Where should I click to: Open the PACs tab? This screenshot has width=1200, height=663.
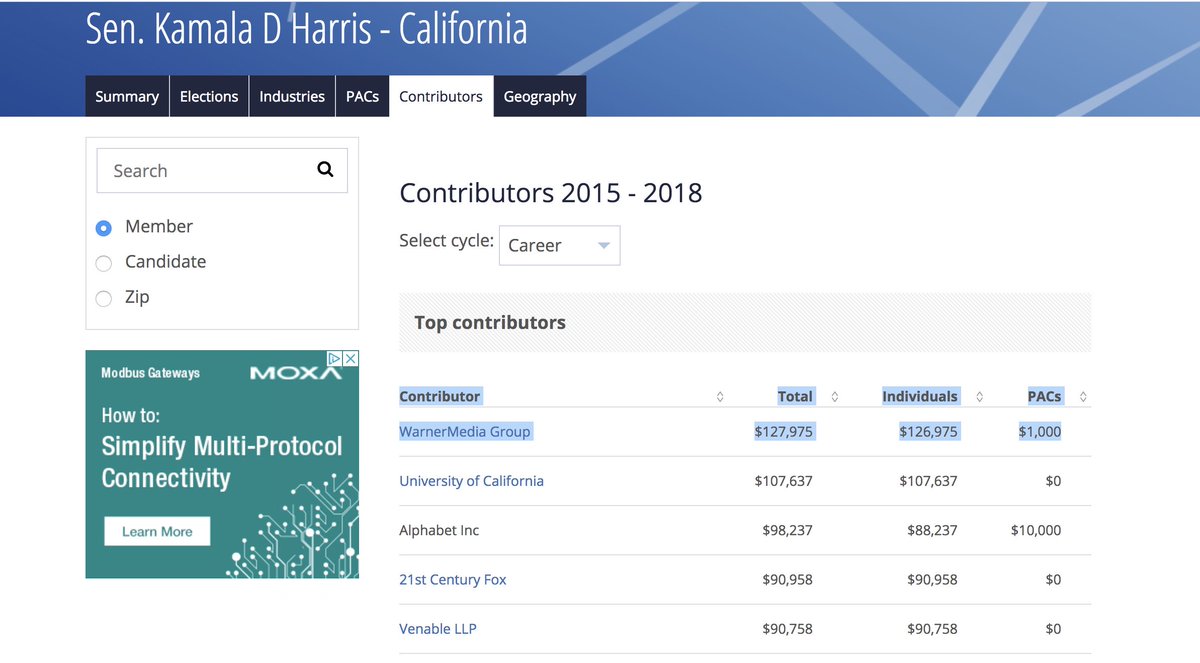(362, 96)
